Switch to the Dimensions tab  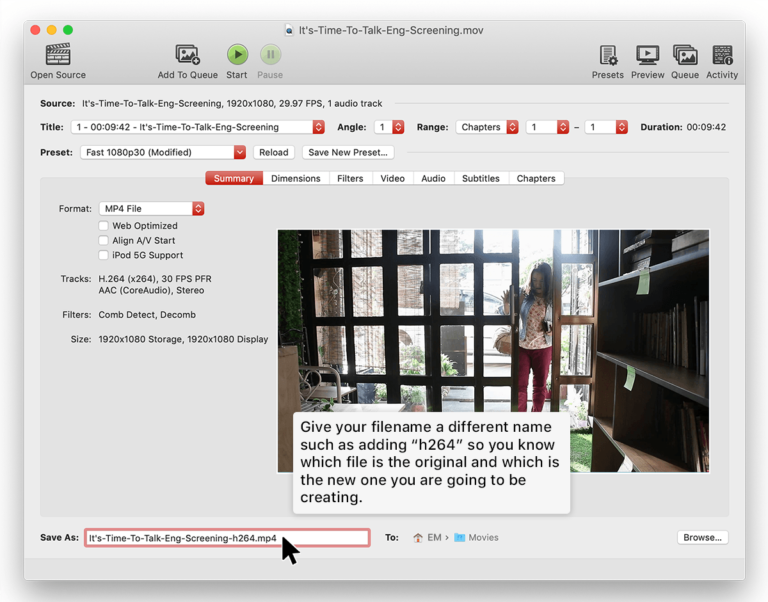(x=296, y=178)
